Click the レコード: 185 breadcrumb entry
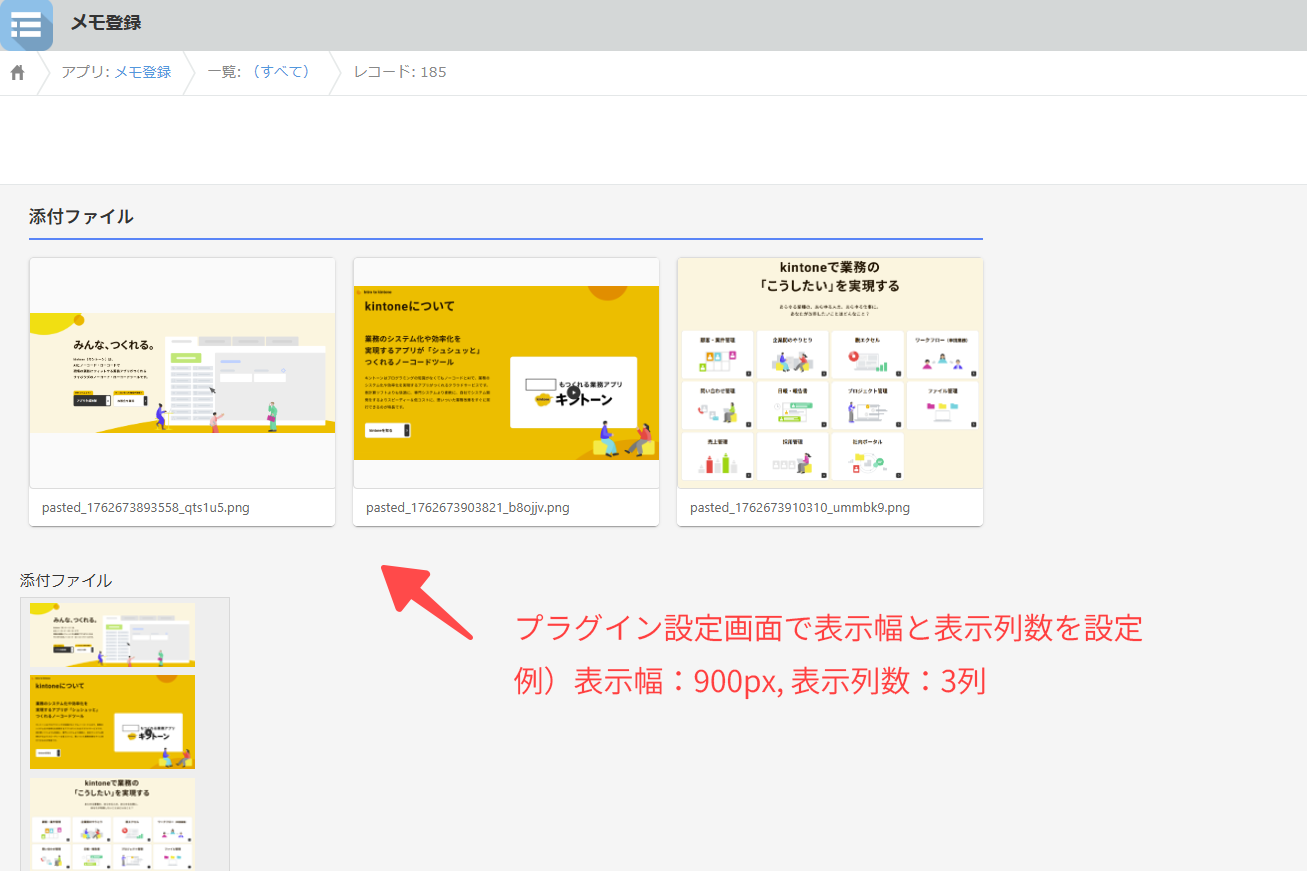Screen dimensions: 1307x871 point(399,72)
